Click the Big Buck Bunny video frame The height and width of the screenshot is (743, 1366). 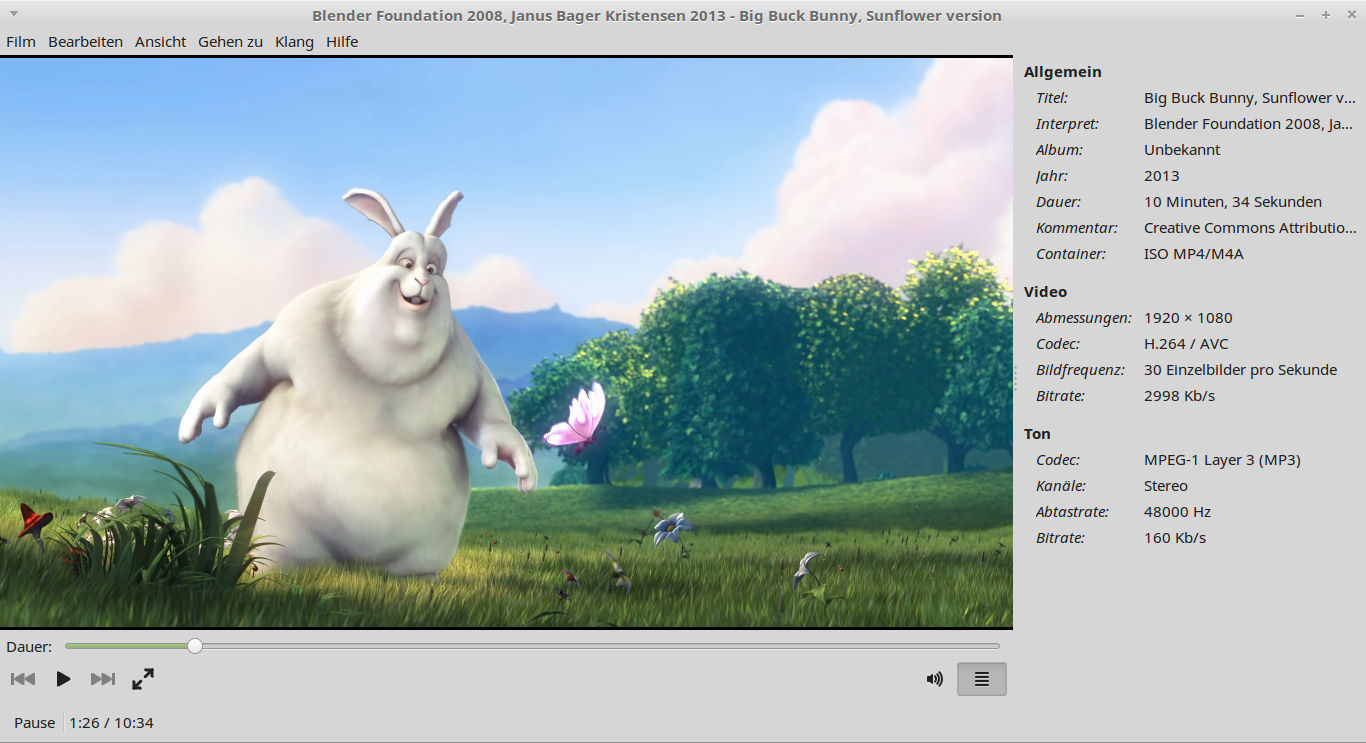coord(506,342)
